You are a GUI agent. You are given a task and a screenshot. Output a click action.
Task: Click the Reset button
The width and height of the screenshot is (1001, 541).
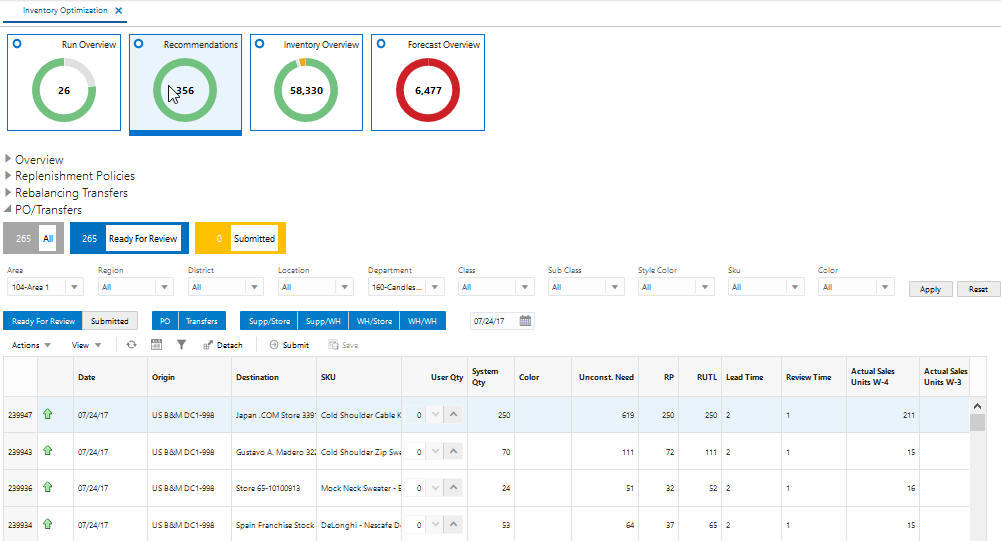[x=978, y=289]
